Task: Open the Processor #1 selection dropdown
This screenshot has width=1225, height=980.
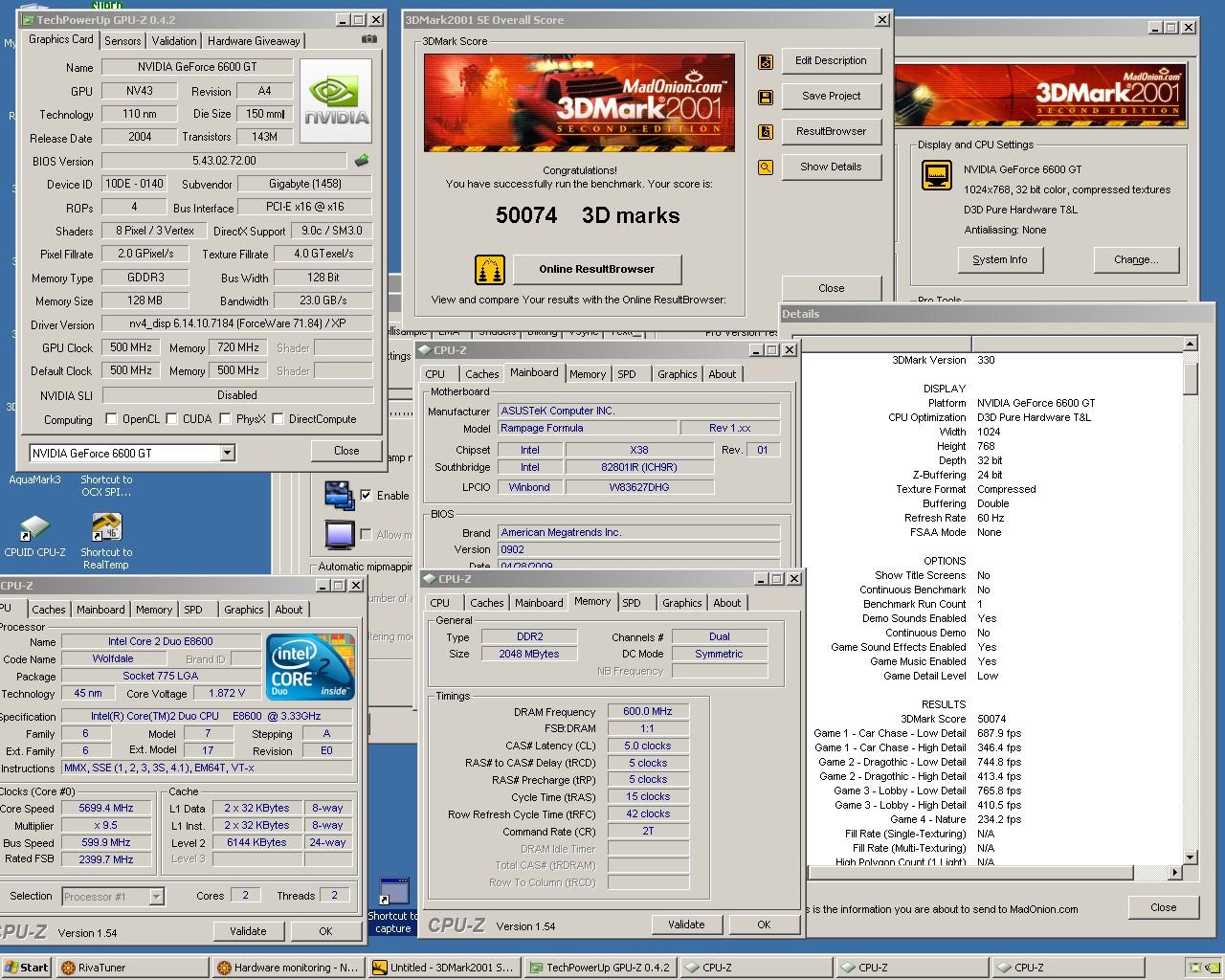Action: (x=156, y=896)
